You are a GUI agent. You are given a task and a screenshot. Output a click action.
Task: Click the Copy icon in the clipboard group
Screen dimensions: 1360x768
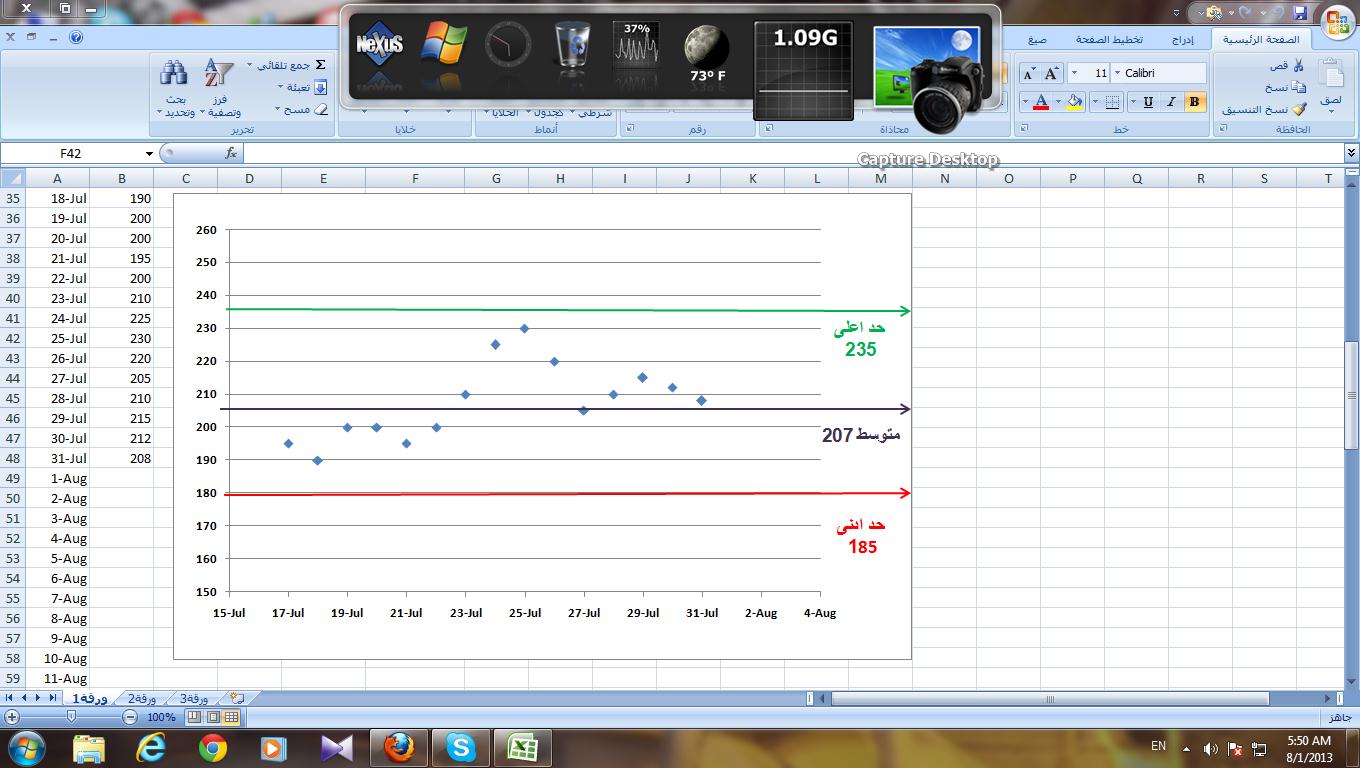(x=1299, y=87)
